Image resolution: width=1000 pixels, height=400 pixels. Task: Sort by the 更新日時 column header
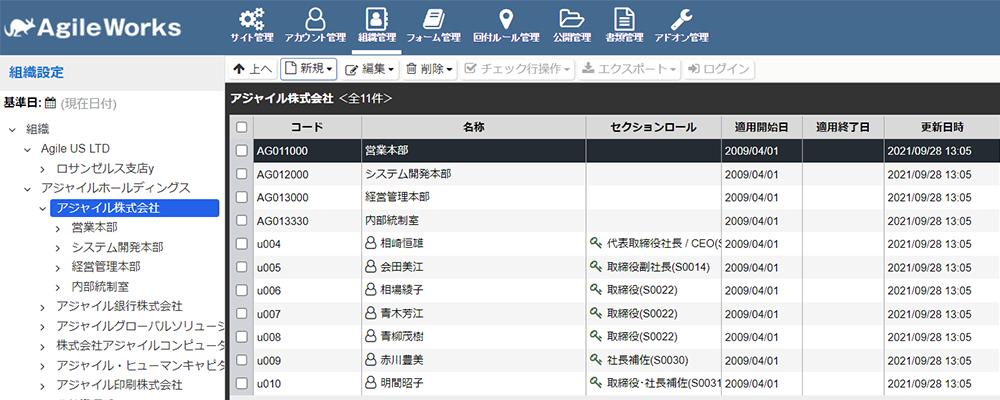click(x=942, y=127)
